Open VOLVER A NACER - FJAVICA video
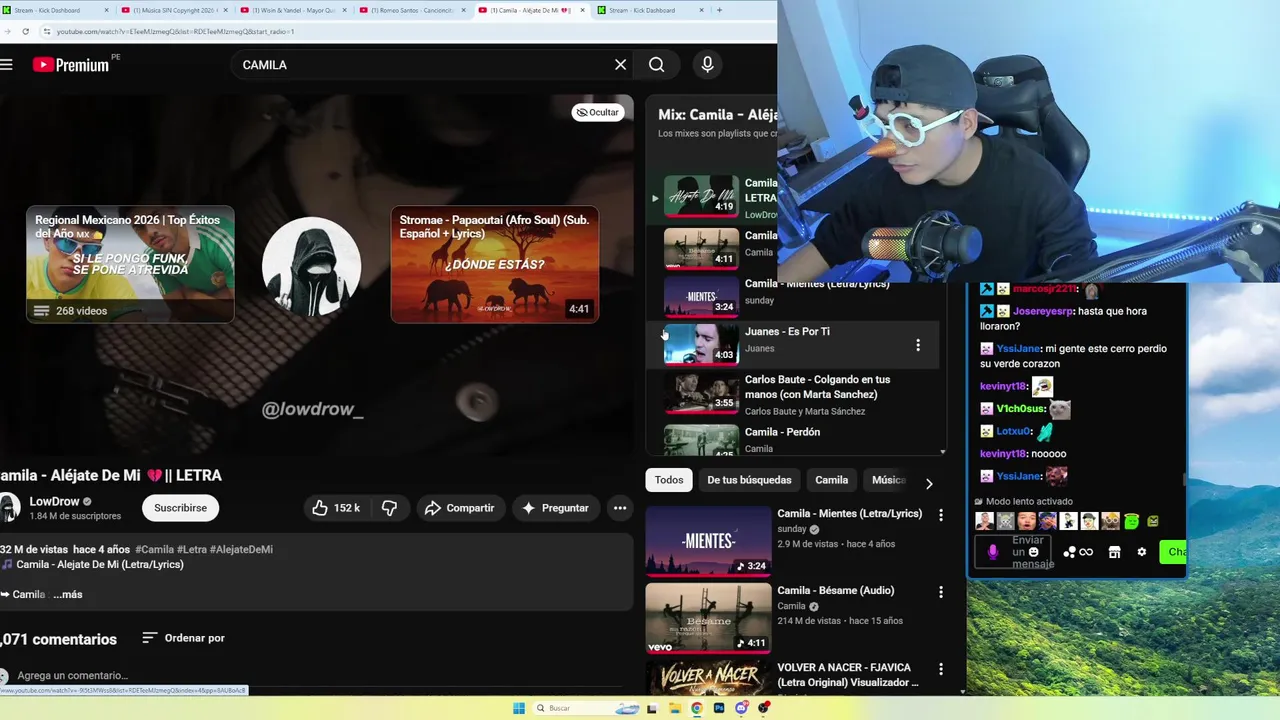 (848, 675)
